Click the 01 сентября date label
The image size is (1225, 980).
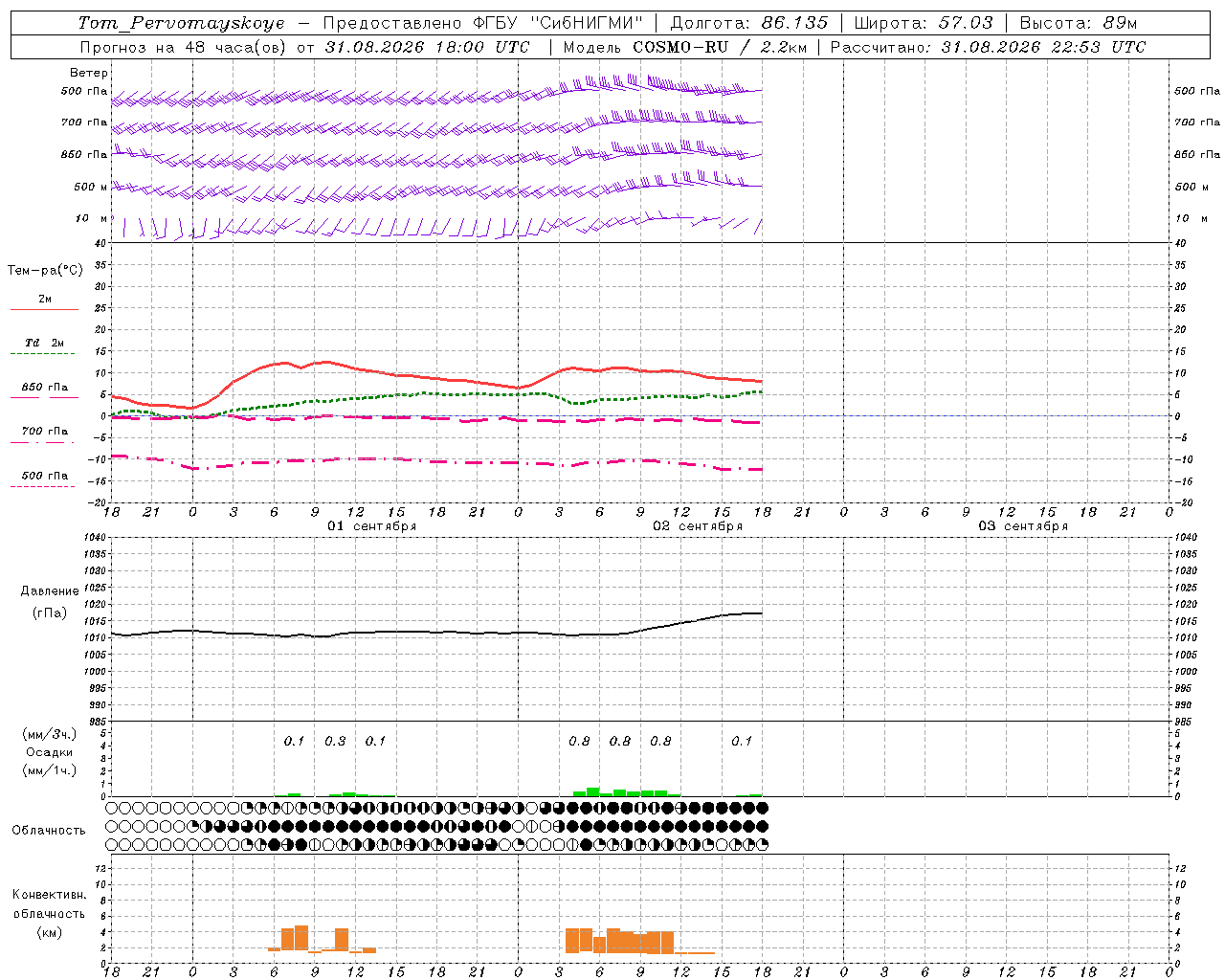point(372,526)
